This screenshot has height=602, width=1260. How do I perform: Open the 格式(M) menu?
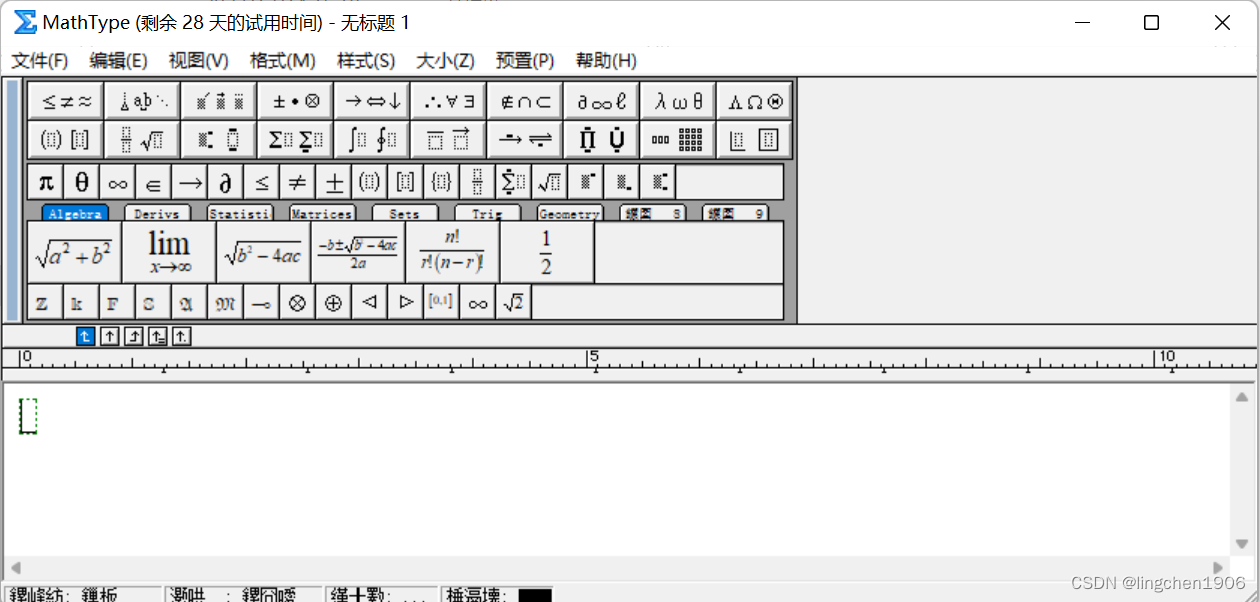[282, 61]
